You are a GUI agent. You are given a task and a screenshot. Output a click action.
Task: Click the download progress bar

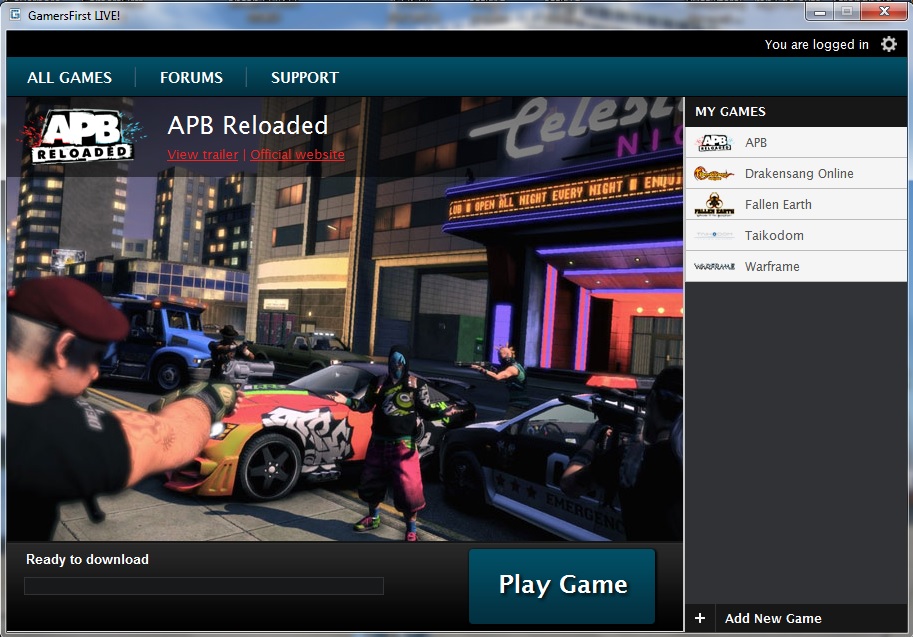(x=204, y=586)
